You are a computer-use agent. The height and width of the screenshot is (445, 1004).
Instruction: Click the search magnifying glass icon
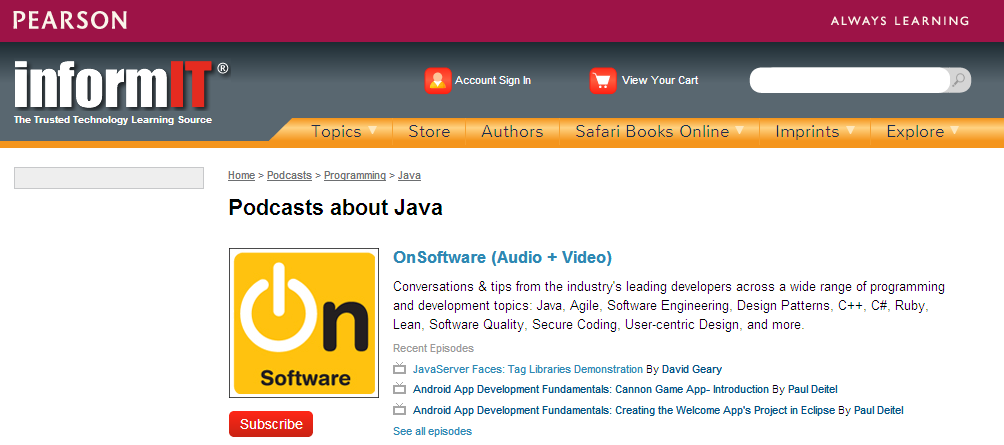tap(958, 81)
